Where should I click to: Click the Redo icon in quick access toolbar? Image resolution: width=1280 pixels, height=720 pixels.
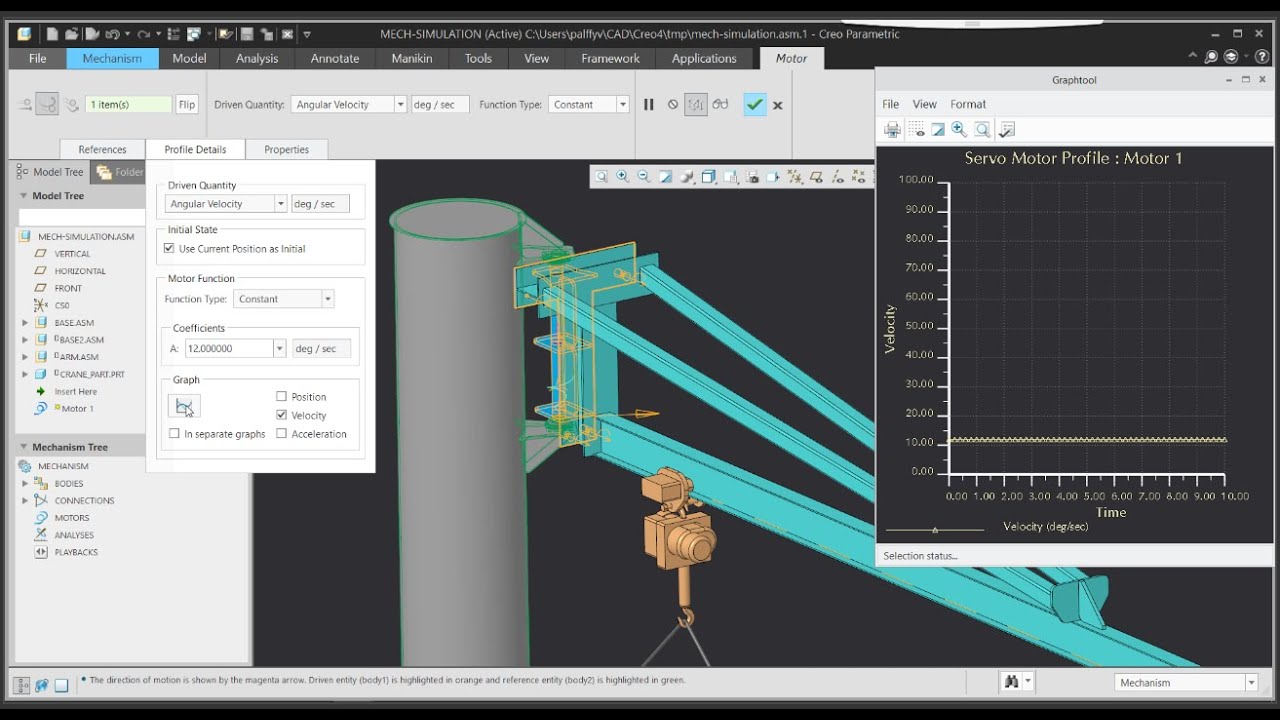click(x=144, y=34)
